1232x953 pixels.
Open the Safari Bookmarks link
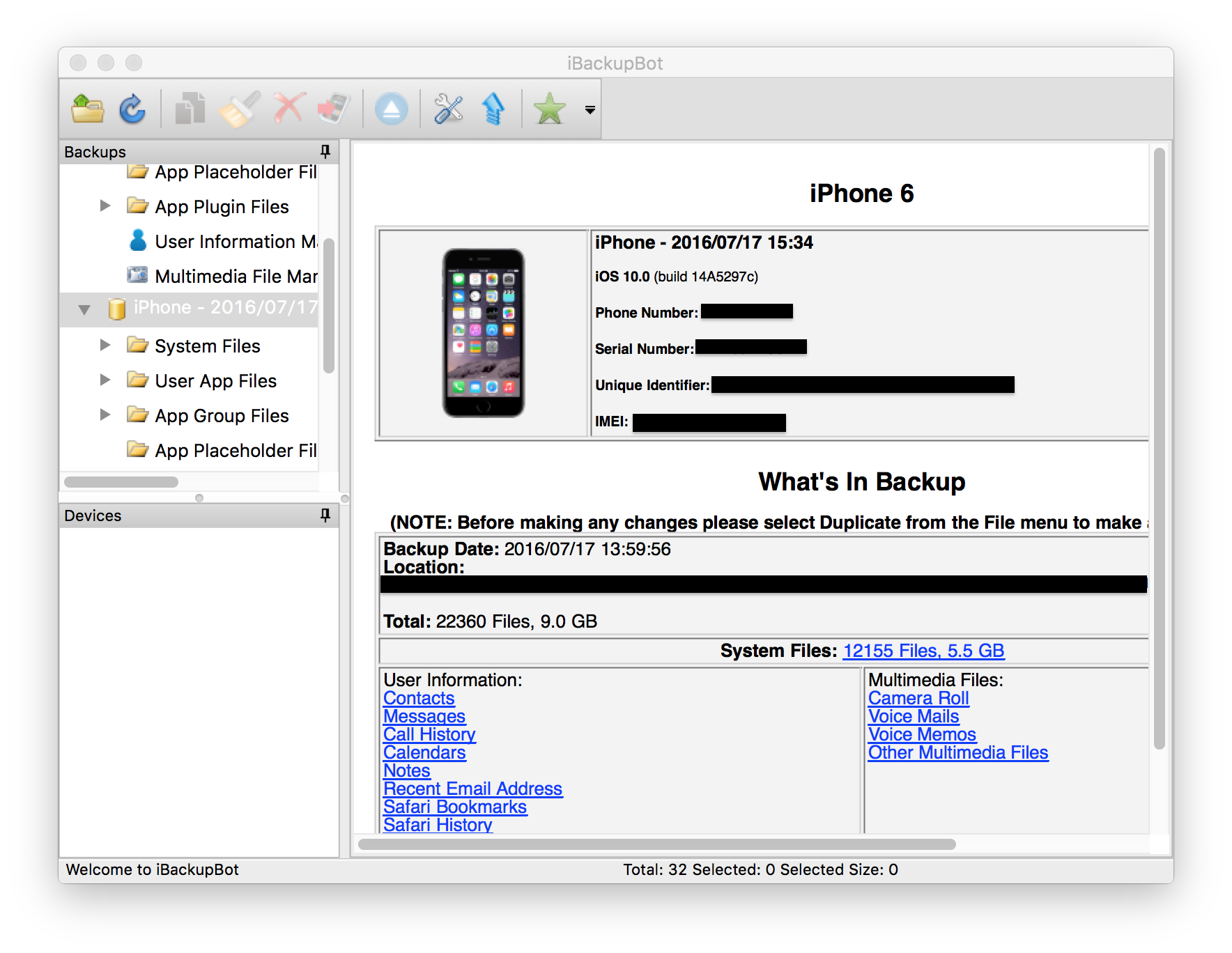[455, 807]
